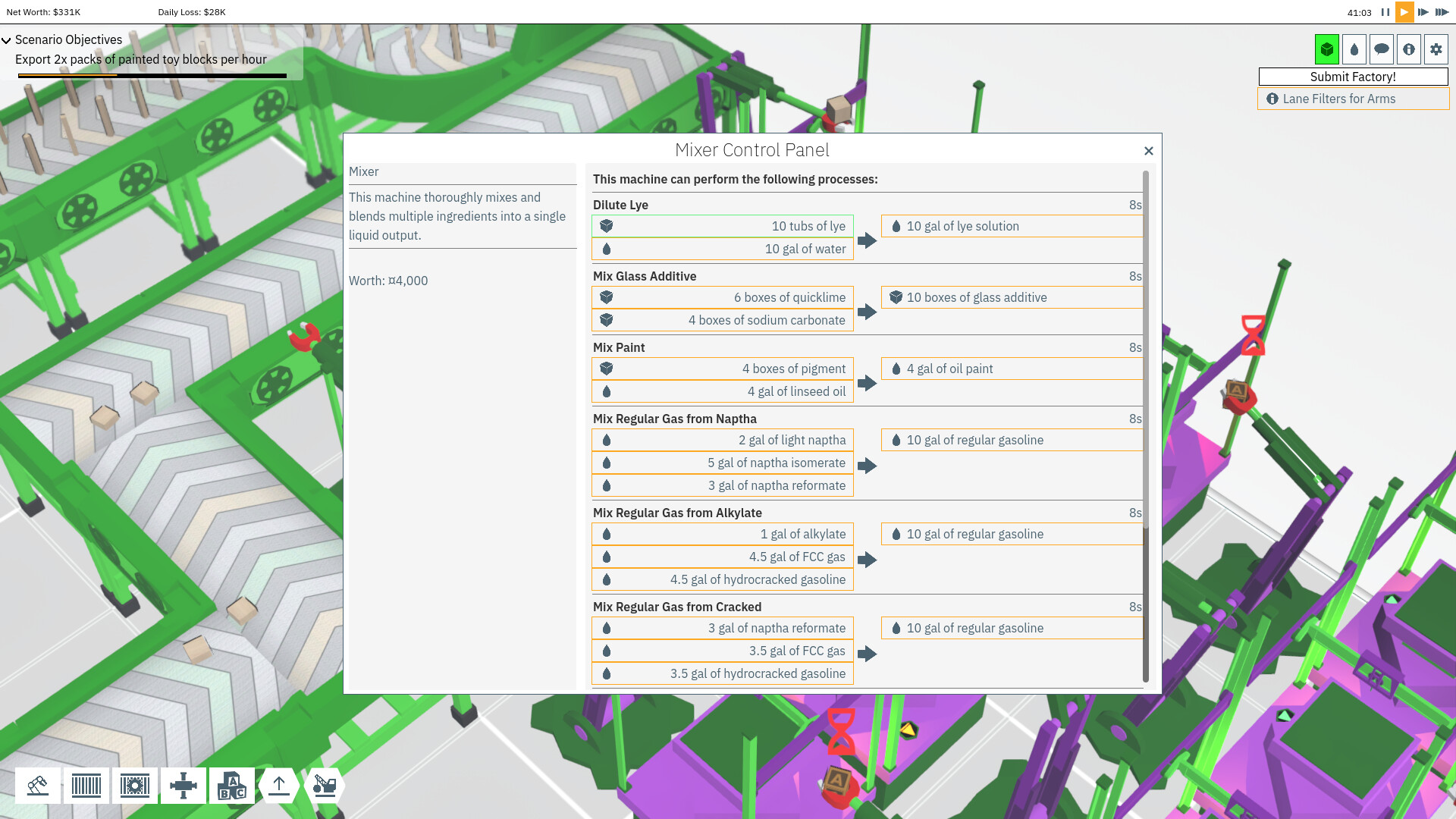Open the ABC toy blocks tool
This screenshot has width=1456, height=819.
click(x=231, y=786)
